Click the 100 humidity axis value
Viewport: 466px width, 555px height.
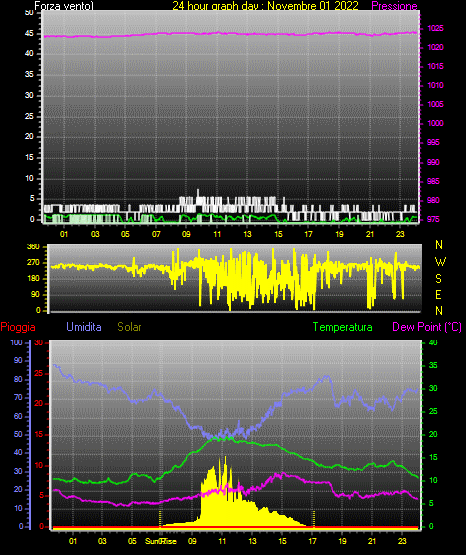(x=16, y=342)
